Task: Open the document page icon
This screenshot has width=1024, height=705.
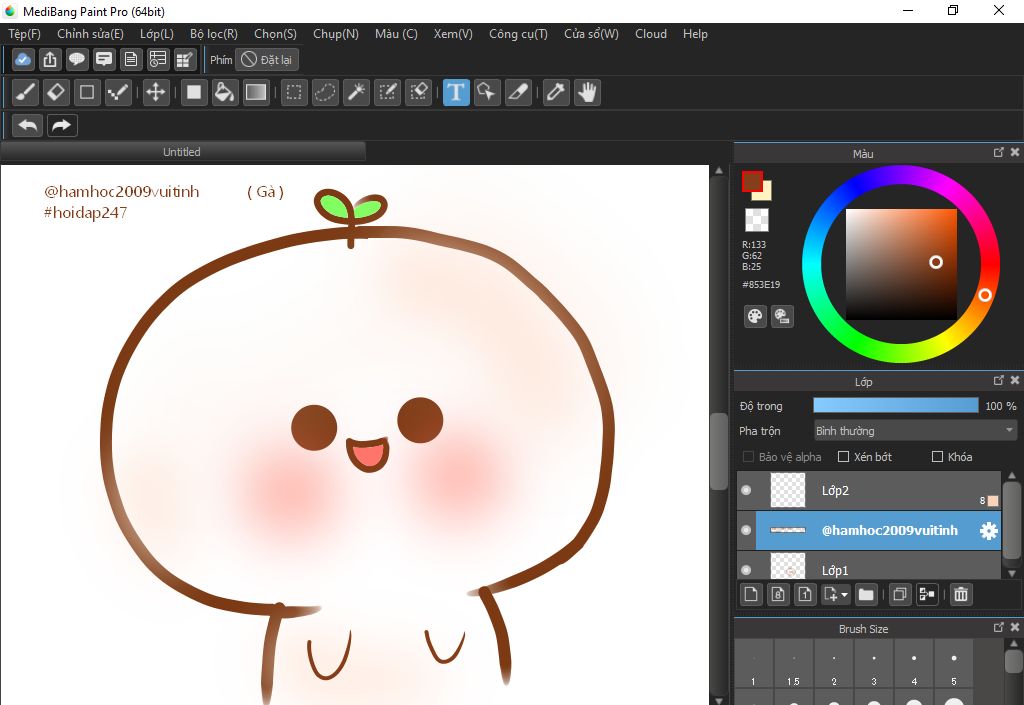Action: tap(131, 59)
